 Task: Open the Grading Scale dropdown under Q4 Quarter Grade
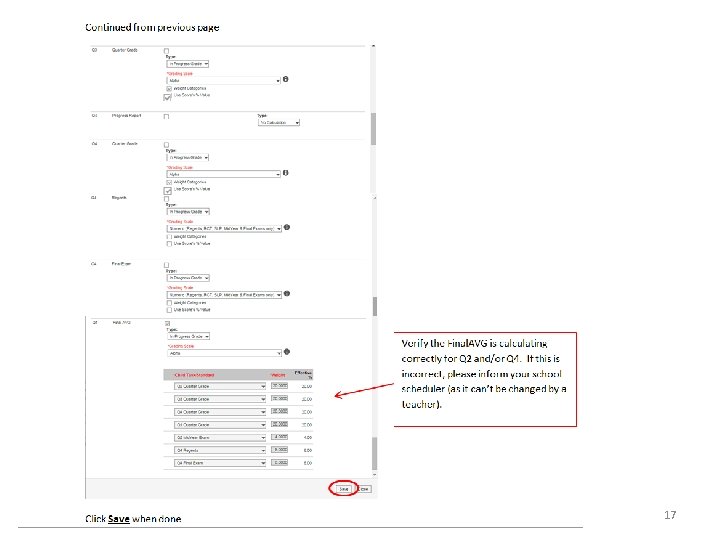click(x=224, y=174)
